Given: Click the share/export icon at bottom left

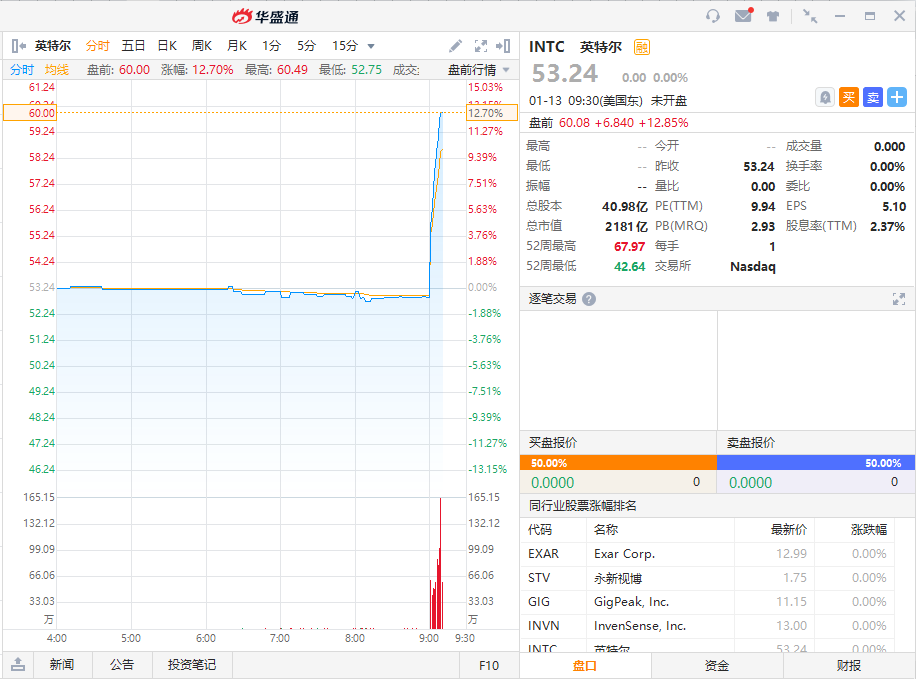Looking at the screenshot, I should tap(18, 664).
